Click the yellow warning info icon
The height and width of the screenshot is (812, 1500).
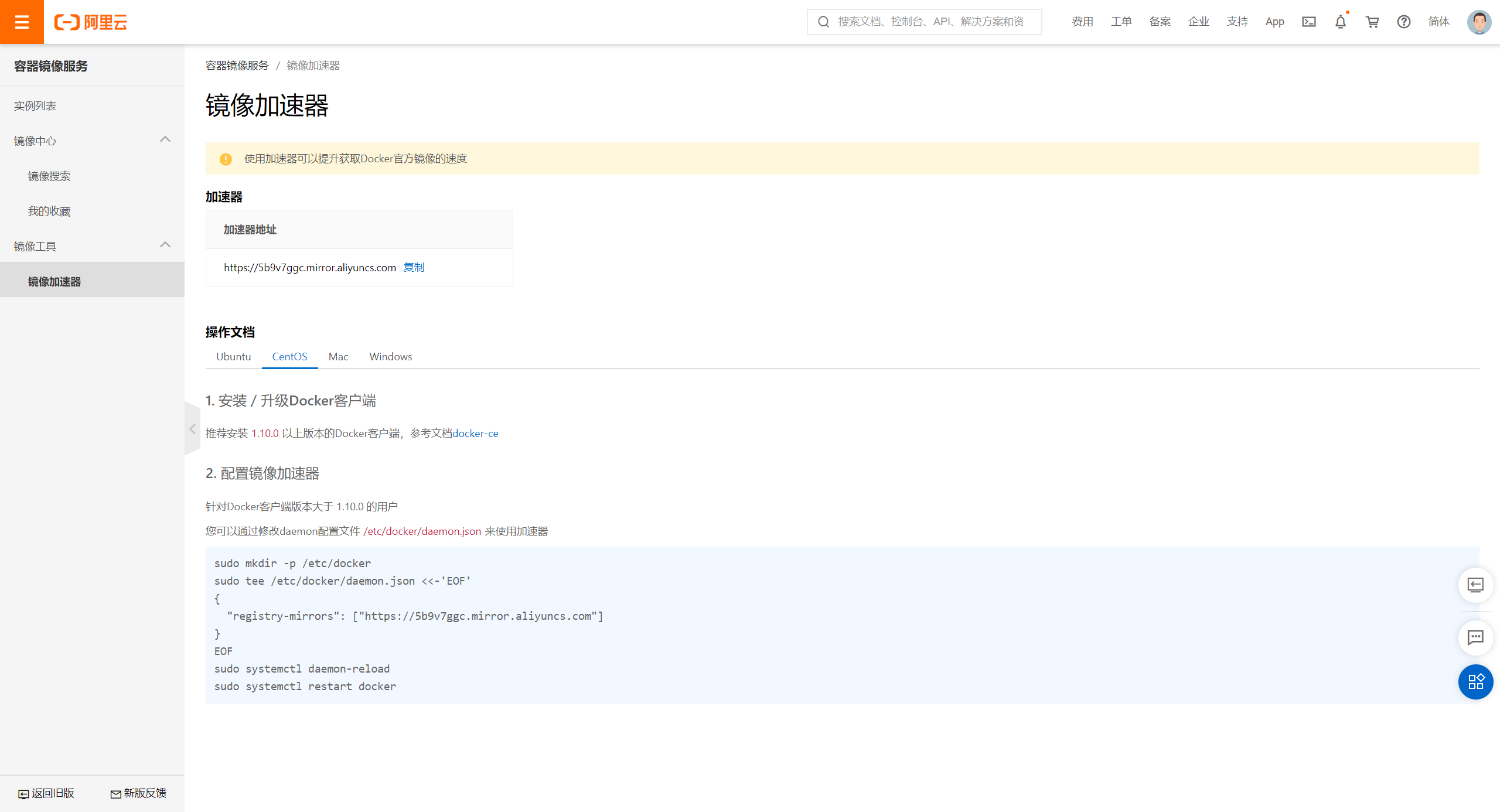click(x=226, y=159)
